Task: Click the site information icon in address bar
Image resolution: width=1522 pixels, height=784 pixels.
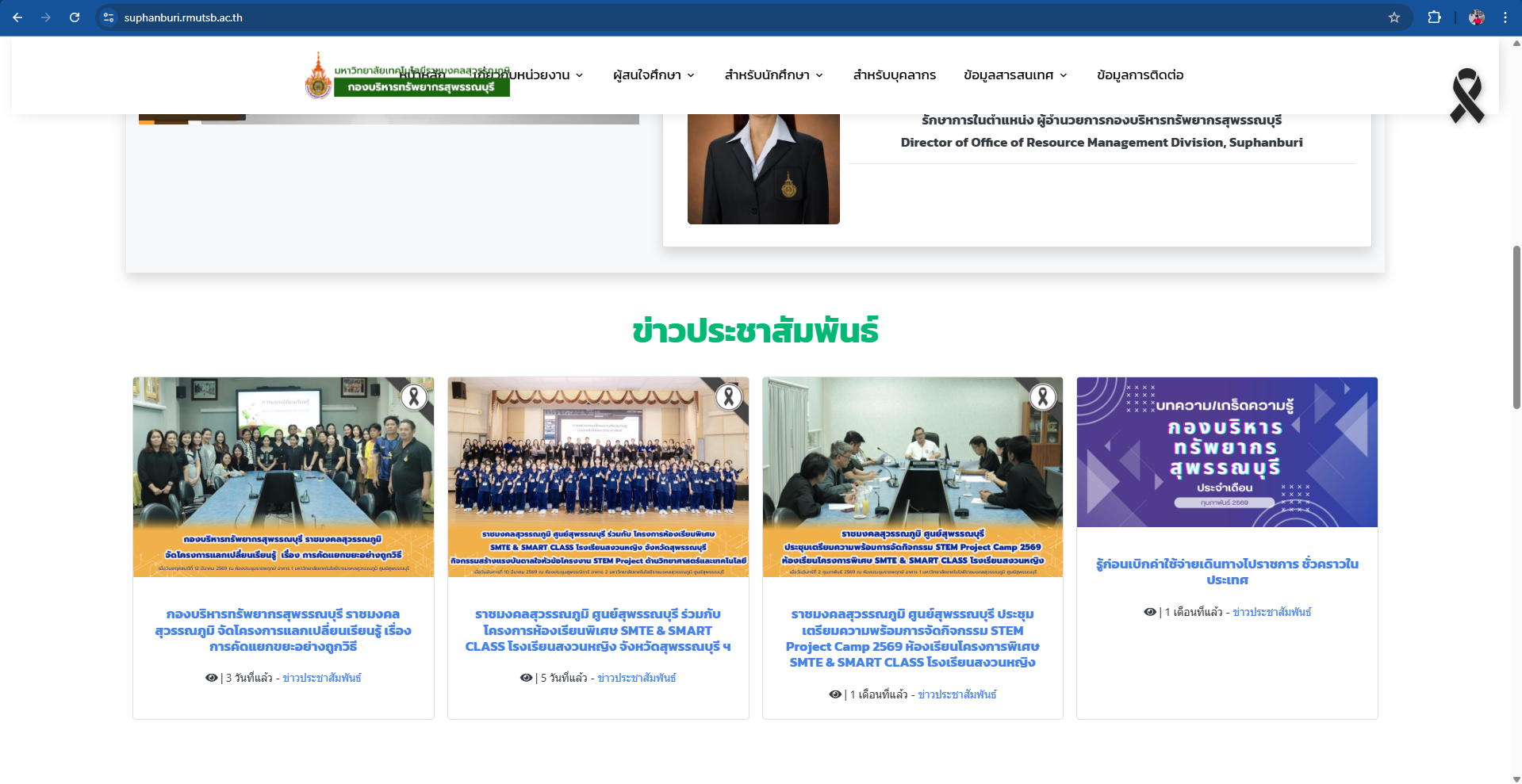Action: [109, 17]
